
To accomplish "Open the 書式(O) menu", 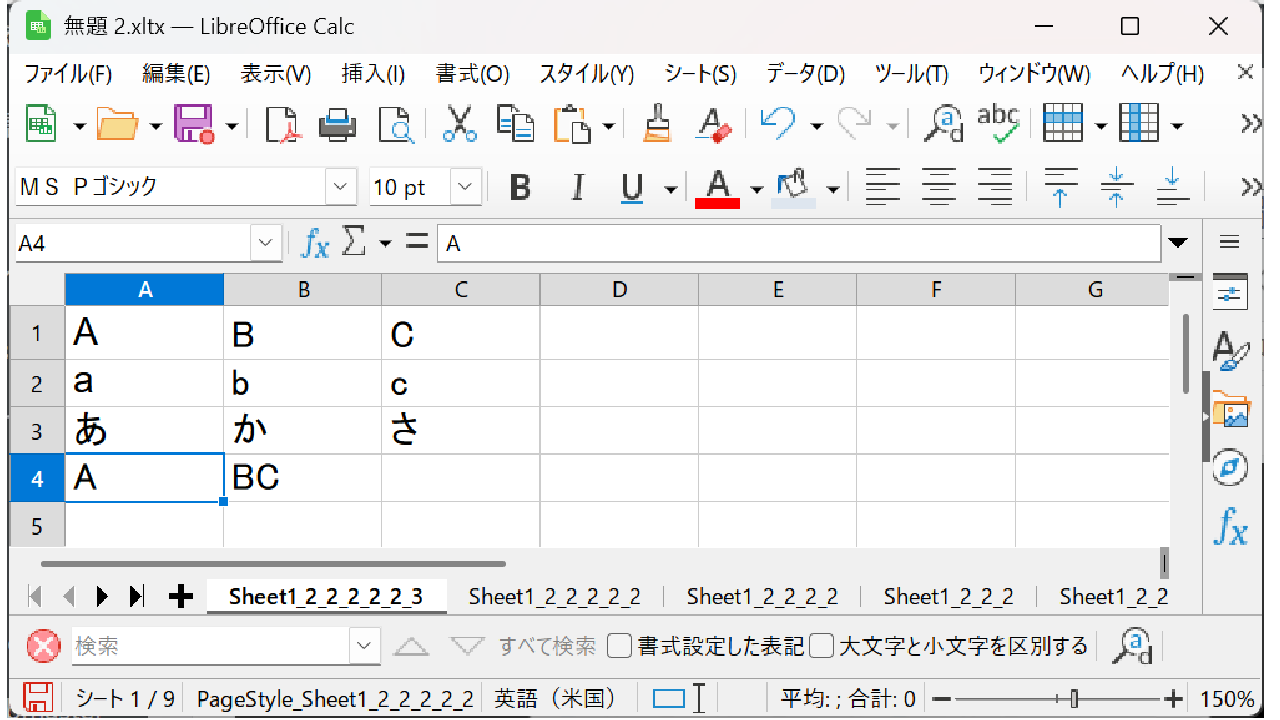I will click(472, 74).
